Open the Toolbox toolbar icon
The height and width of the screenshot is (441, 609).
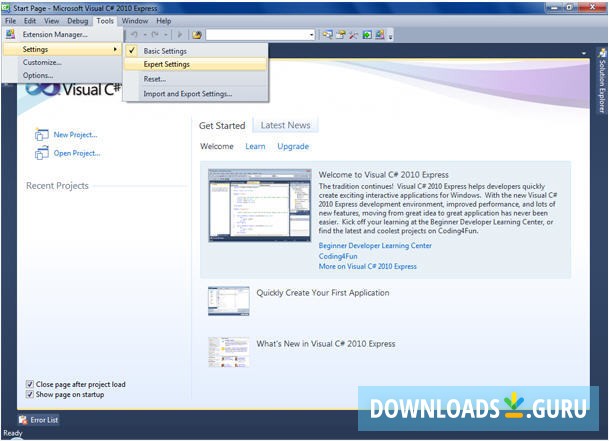click(353, 35)
